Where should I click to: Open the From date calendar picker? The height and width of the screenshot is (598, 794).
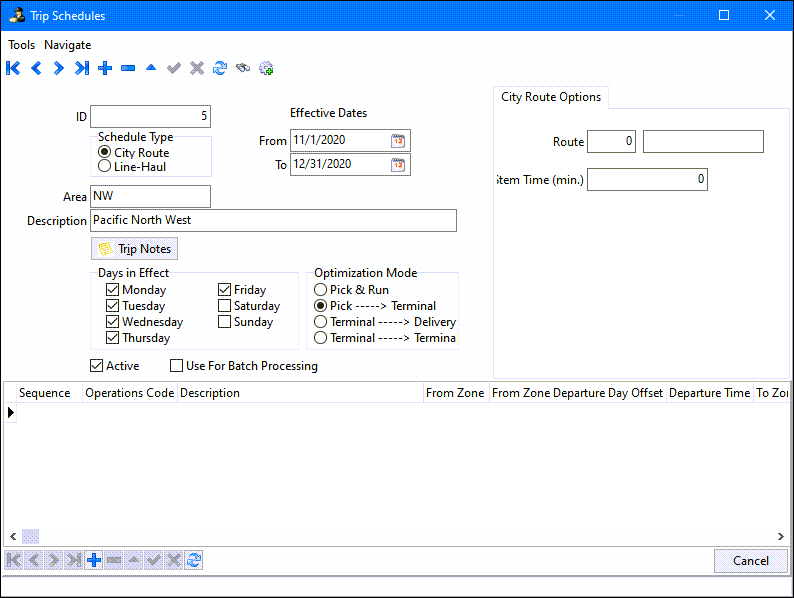398,141
